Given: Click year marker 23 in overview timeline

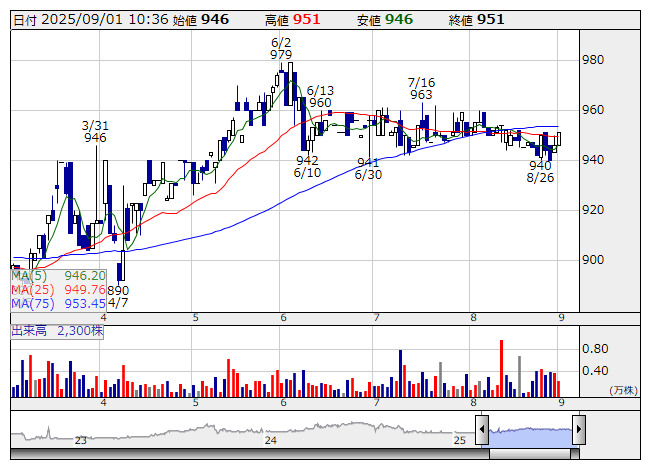Looking at the screenshot, I should pyautogui.click(x=80, y=440).
